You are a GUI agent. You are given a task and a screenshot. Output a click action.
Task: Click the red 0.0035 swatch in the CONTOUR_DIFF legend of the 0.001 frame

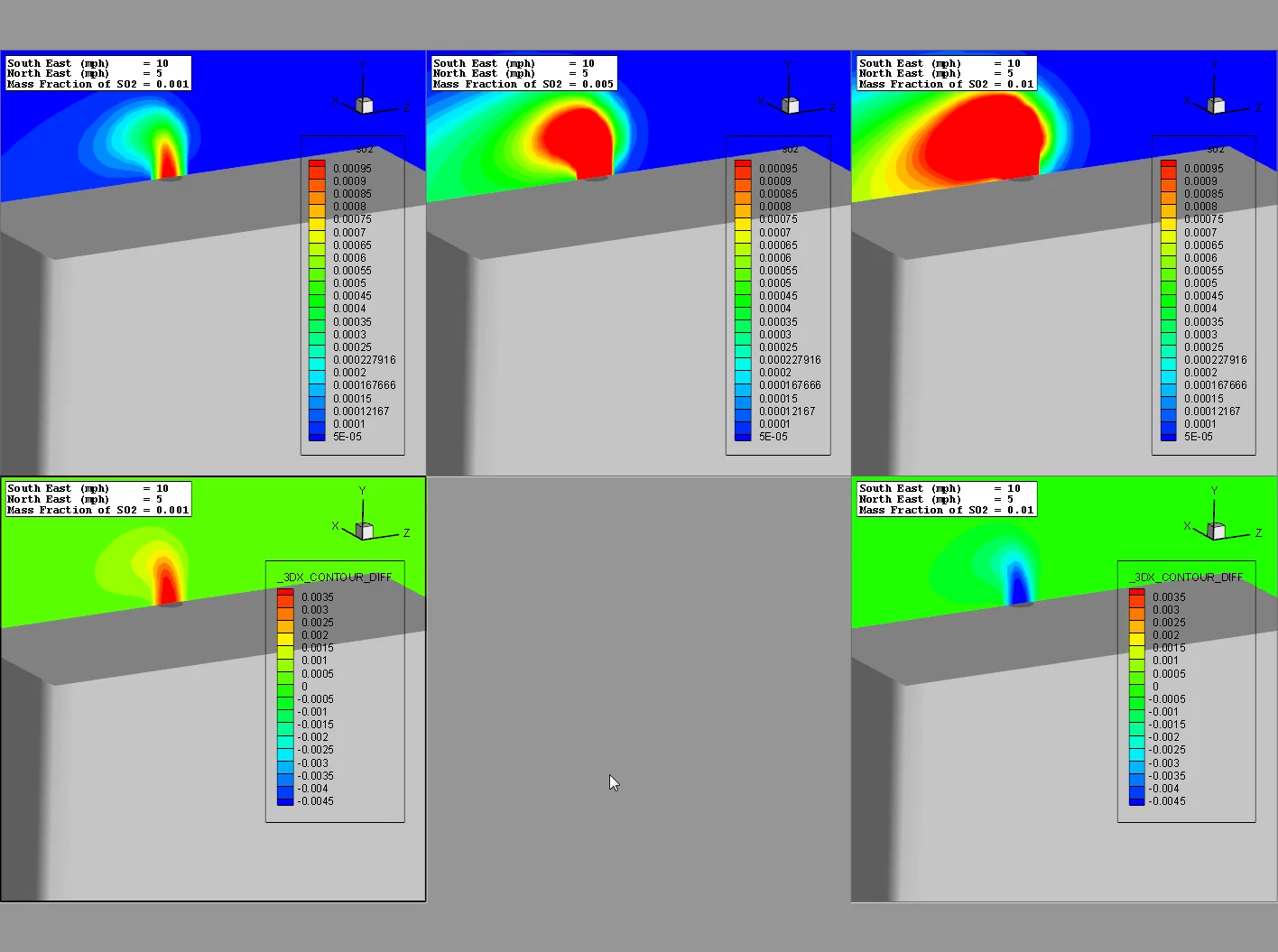point(285,595)
